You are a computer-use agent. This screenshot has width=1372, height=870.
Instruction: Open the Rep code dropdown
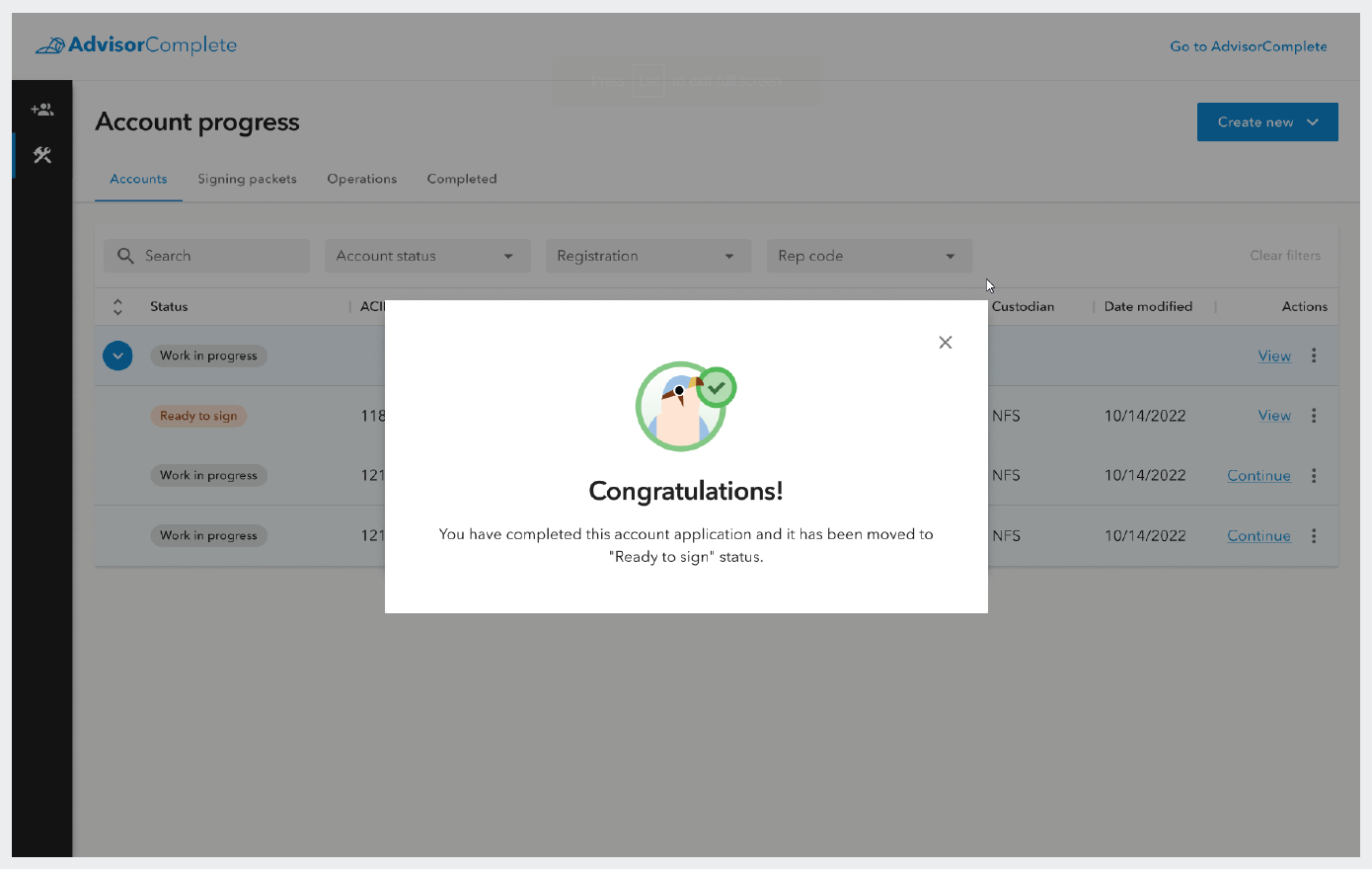[x=869, y=256]
